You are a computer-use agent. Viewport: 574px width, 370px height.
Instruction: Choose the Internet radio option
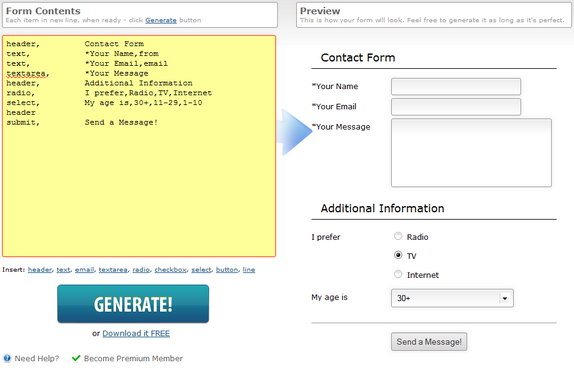398,274
